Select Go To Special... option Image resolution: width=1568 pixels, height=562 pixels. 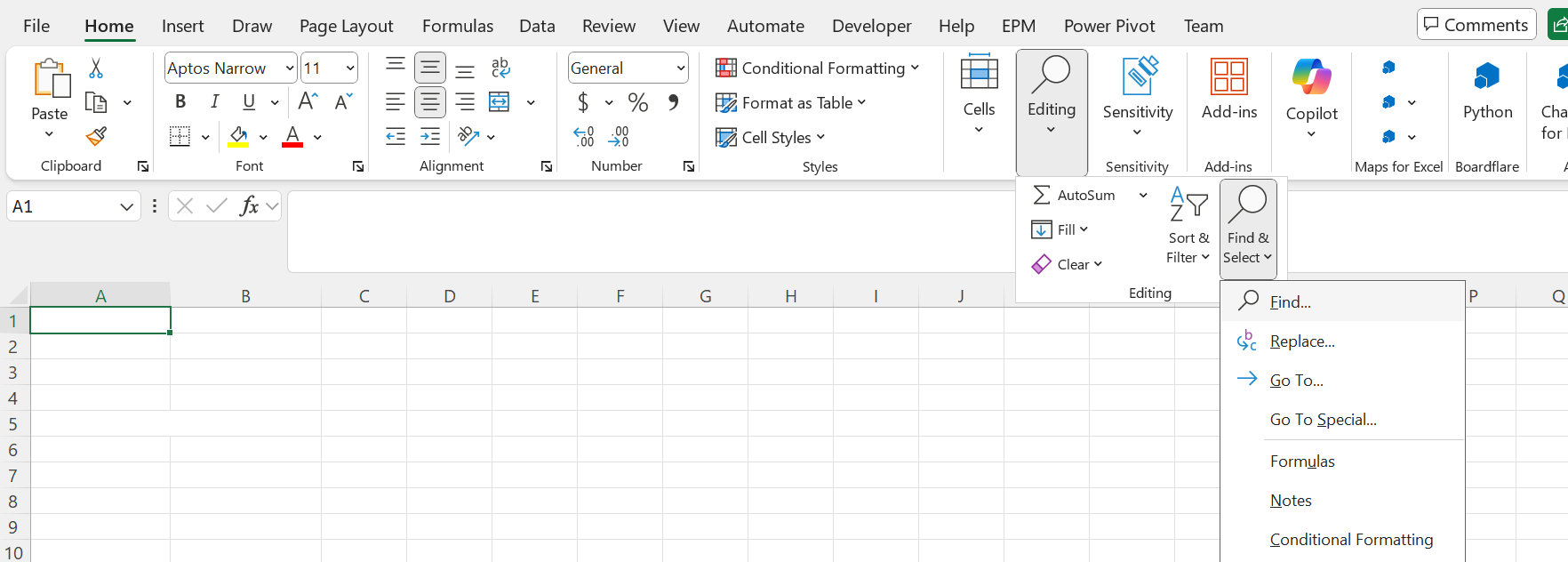click(1342, 420)
